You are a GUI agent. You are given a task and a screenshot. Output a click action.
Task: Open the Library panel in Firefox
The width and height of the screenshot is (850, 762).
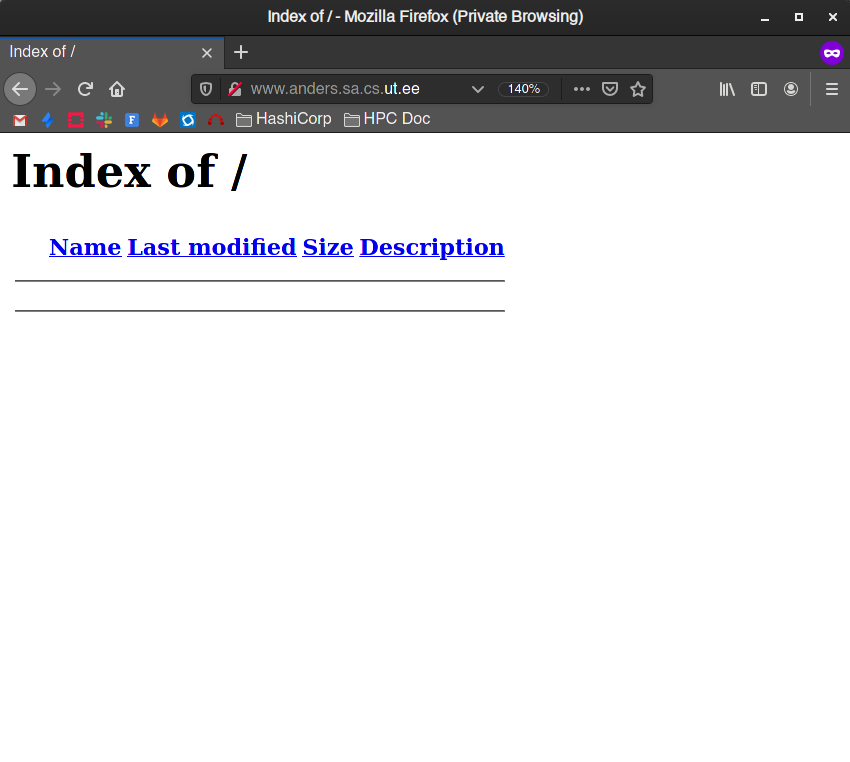coord(727,89)
